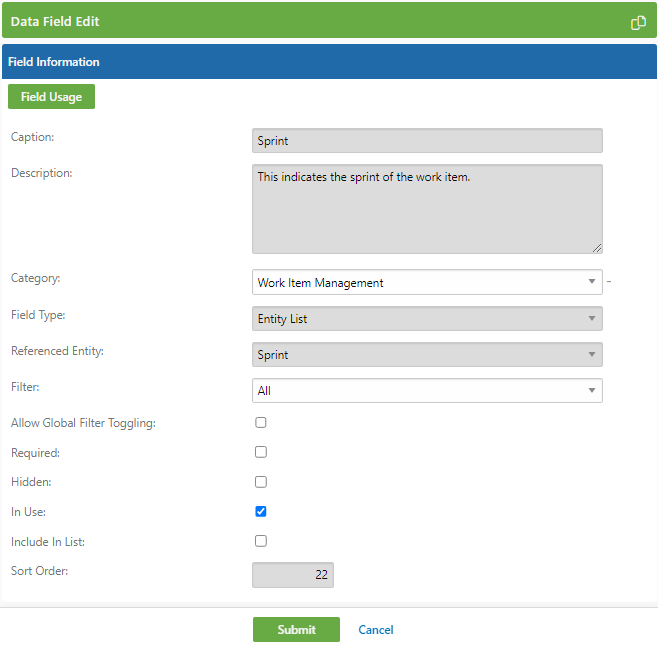Viewport: 658px width, 649px height.
Task: Open the Category dropdown showing Work Item Management
Action: 427,282
